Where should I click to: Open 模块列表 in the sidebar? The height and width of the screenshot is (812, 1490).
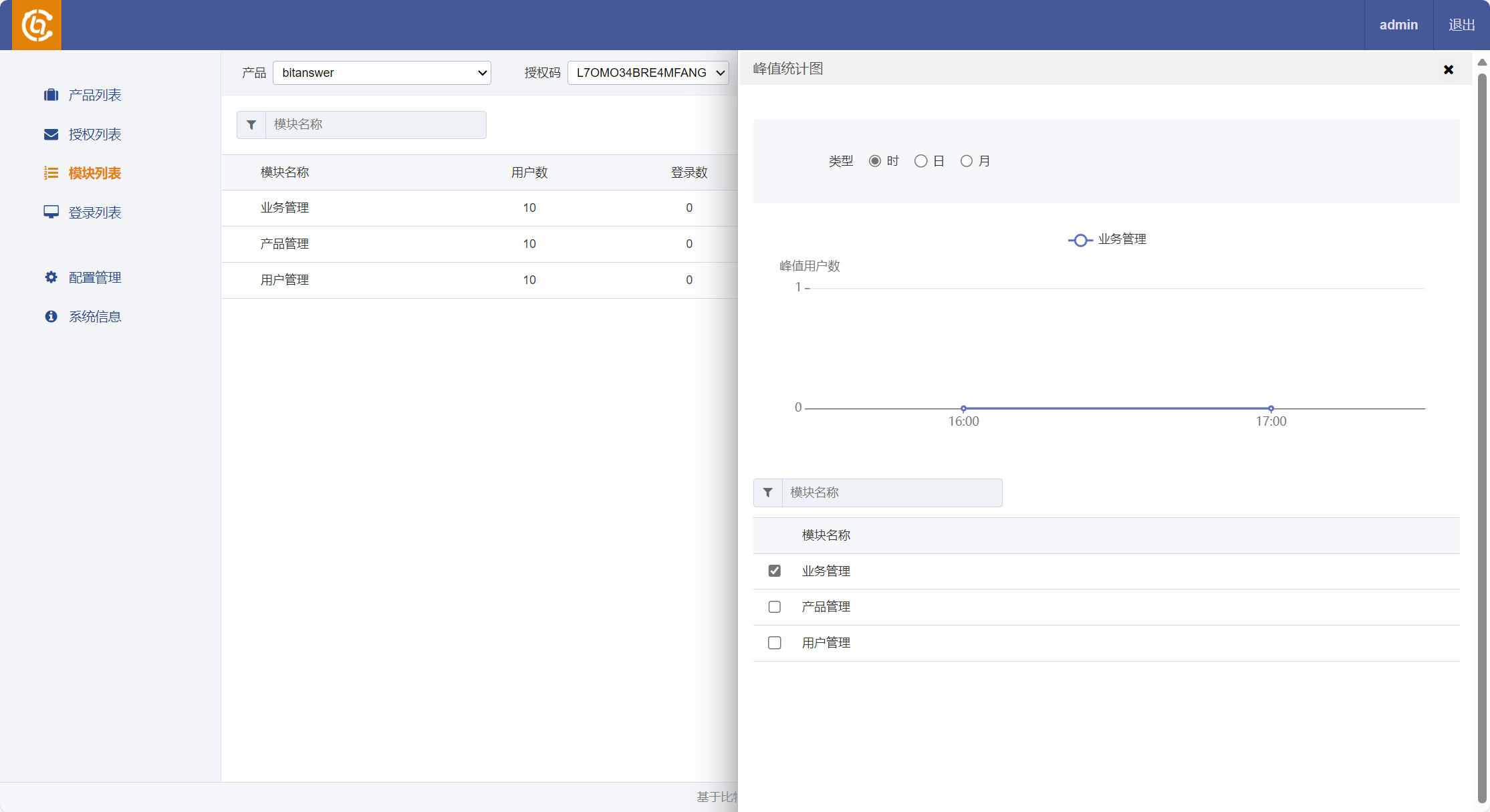(x=94, y=173)
